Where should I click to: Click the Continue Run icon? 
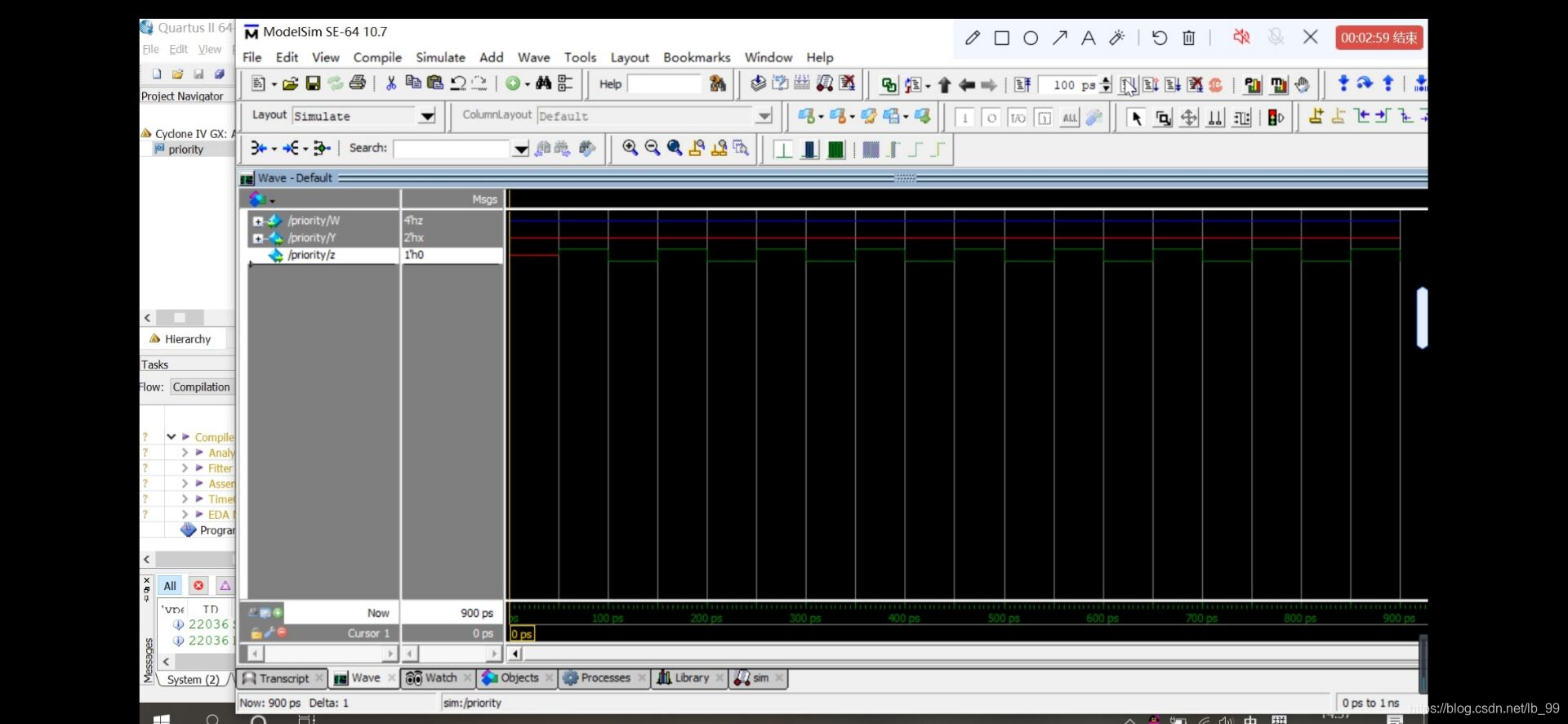tap(1151, 84)
